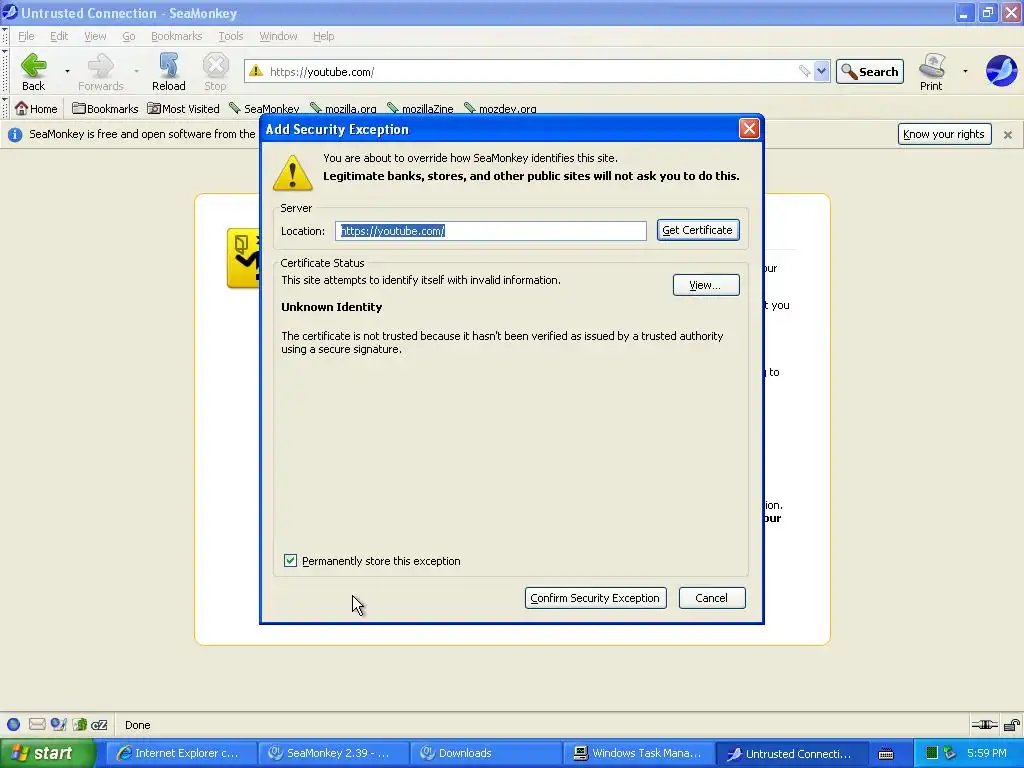Open the Edit menu

(59, 36)
